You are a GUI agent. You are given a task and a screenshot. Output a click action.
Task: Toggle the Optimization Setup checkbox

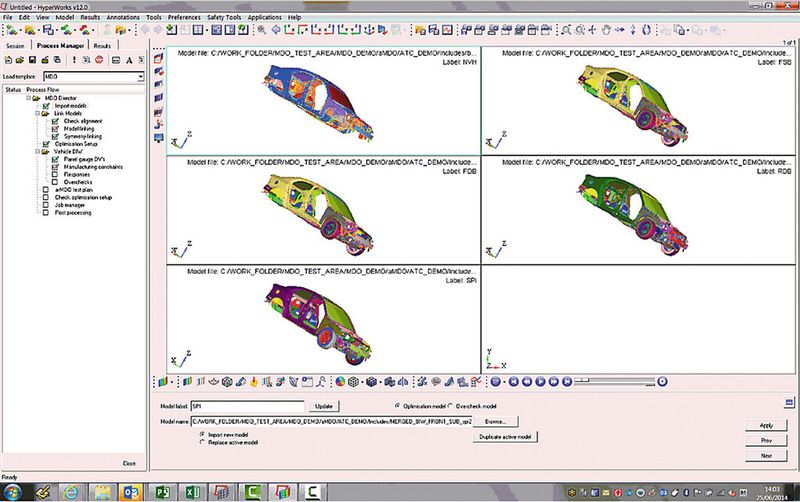46,144
